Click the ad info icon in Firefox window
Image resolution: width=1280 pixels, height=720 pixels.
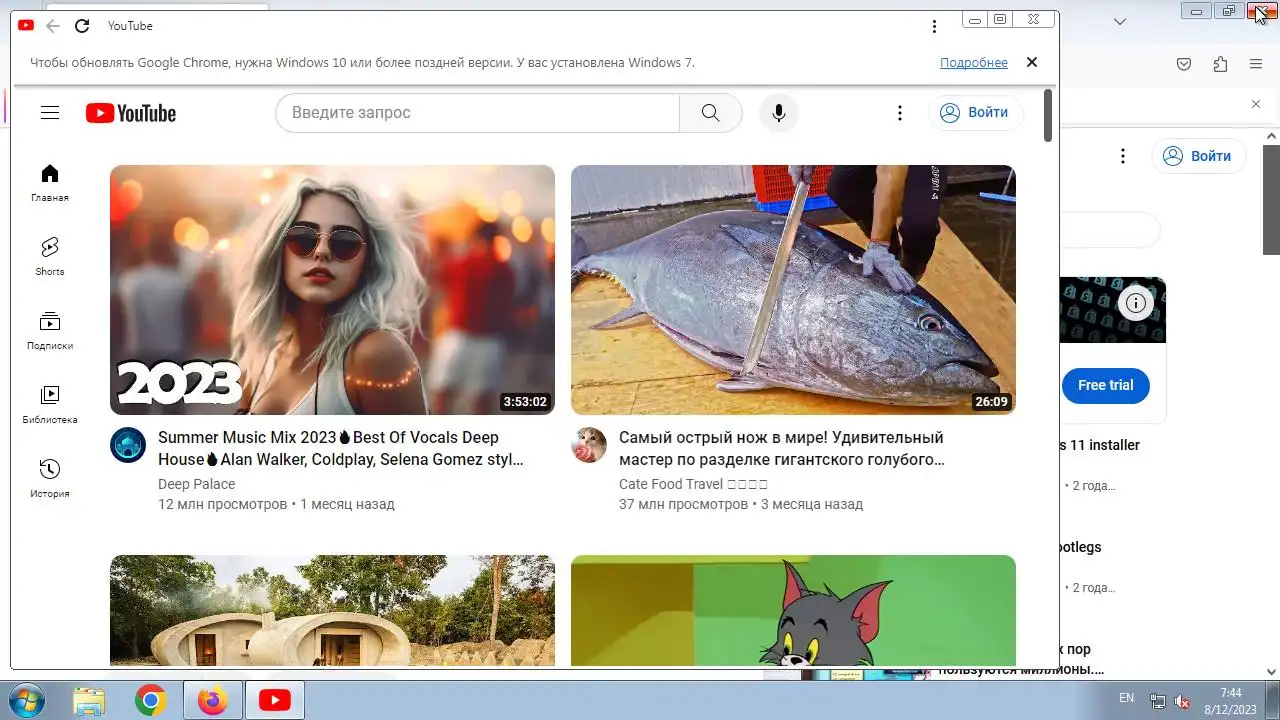coord(1135,302)
